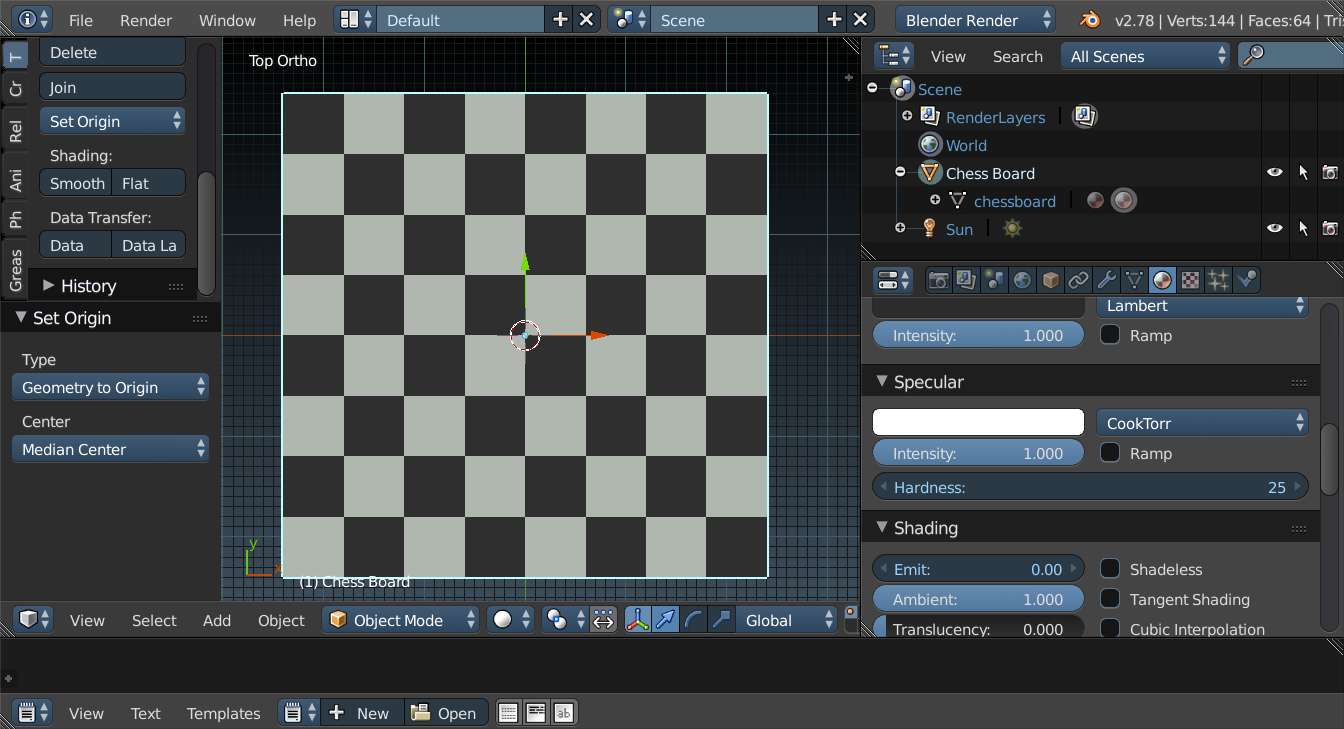Enable the rotate manipulator arc icon
Viewport: 1344px width, 729px height.
tap(694, 620)
